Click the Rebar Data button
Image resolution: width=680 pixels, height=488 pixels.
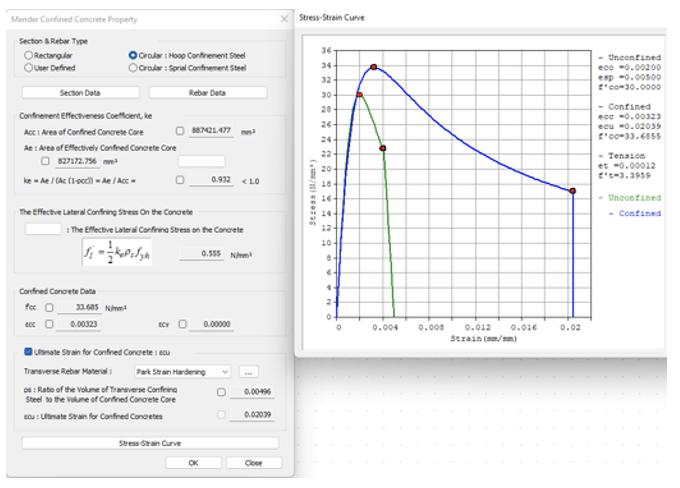[x=207, y=93]
